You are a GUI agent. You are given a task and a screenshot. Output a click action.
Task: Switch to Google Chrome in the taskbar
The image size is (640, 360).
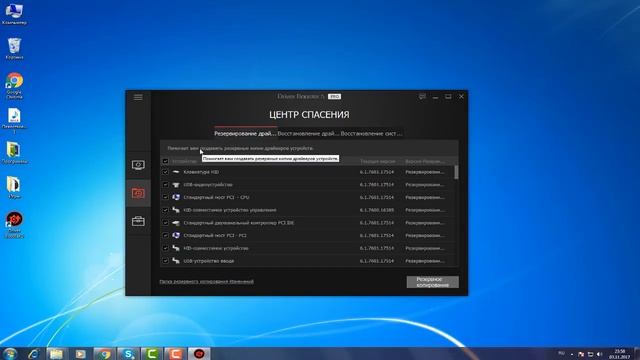(x=104, y=354)
